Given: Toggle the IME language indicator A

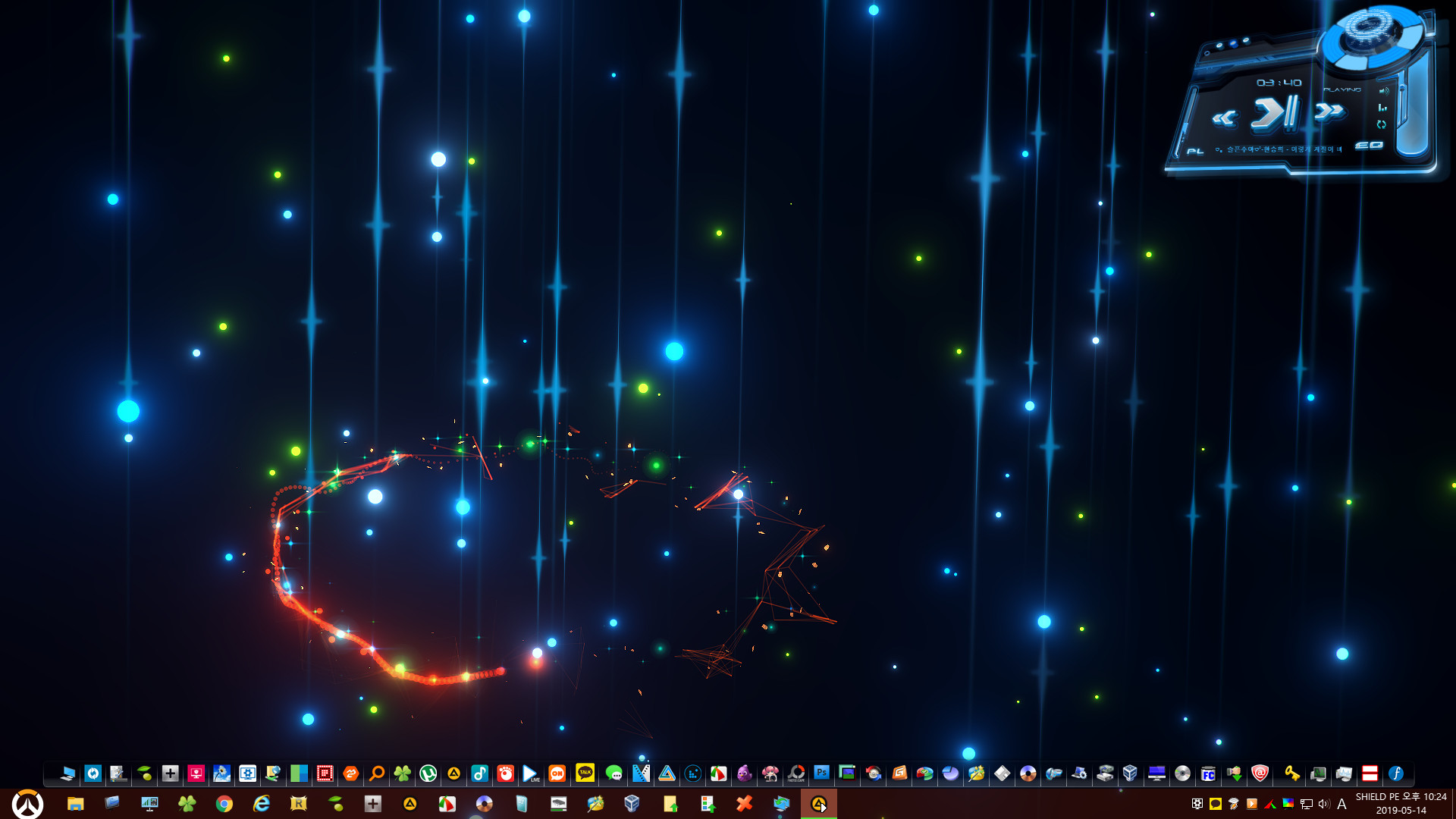Looking at the screenshot, I should click(1341, 804).
